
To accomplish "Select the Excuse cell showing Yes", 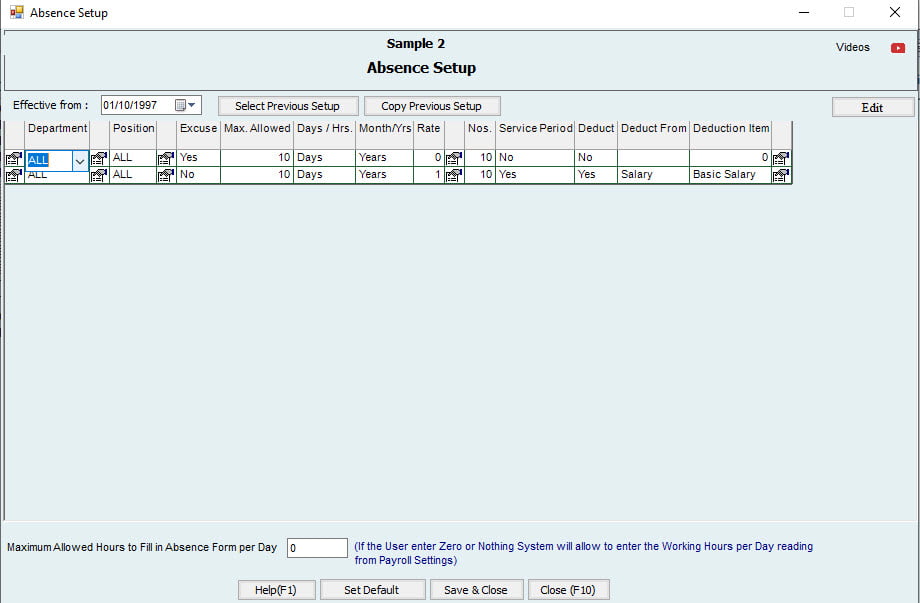I will 198,158.
